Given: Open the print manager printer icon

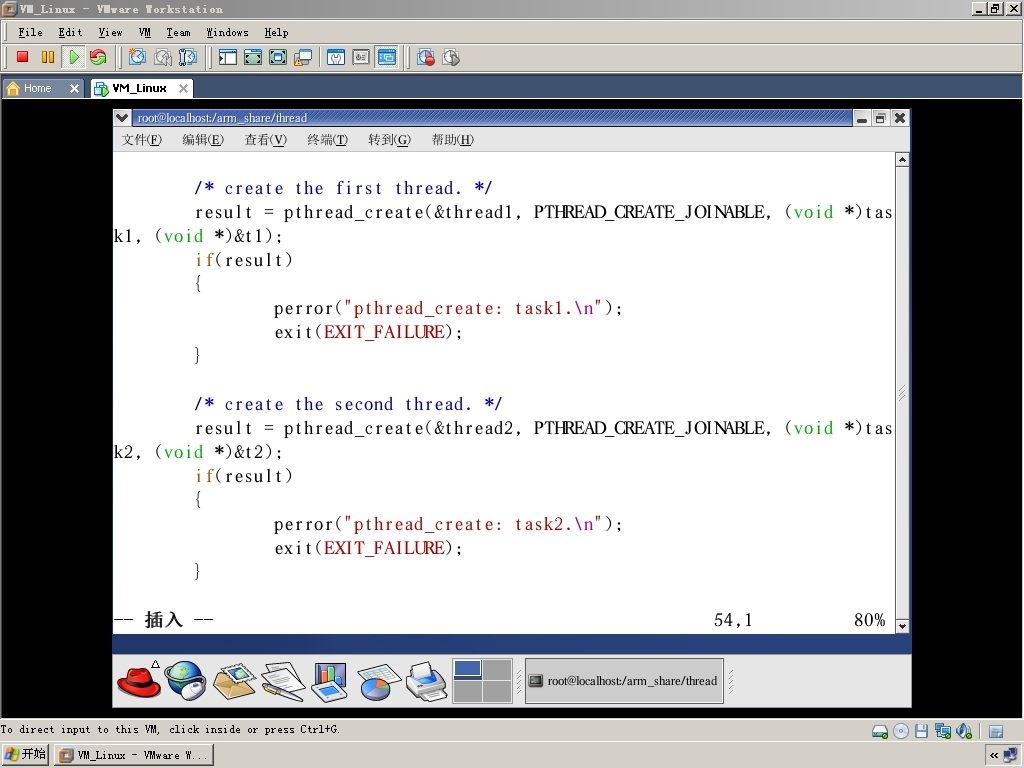Looking at the screenshot, I should coord(426,681).
